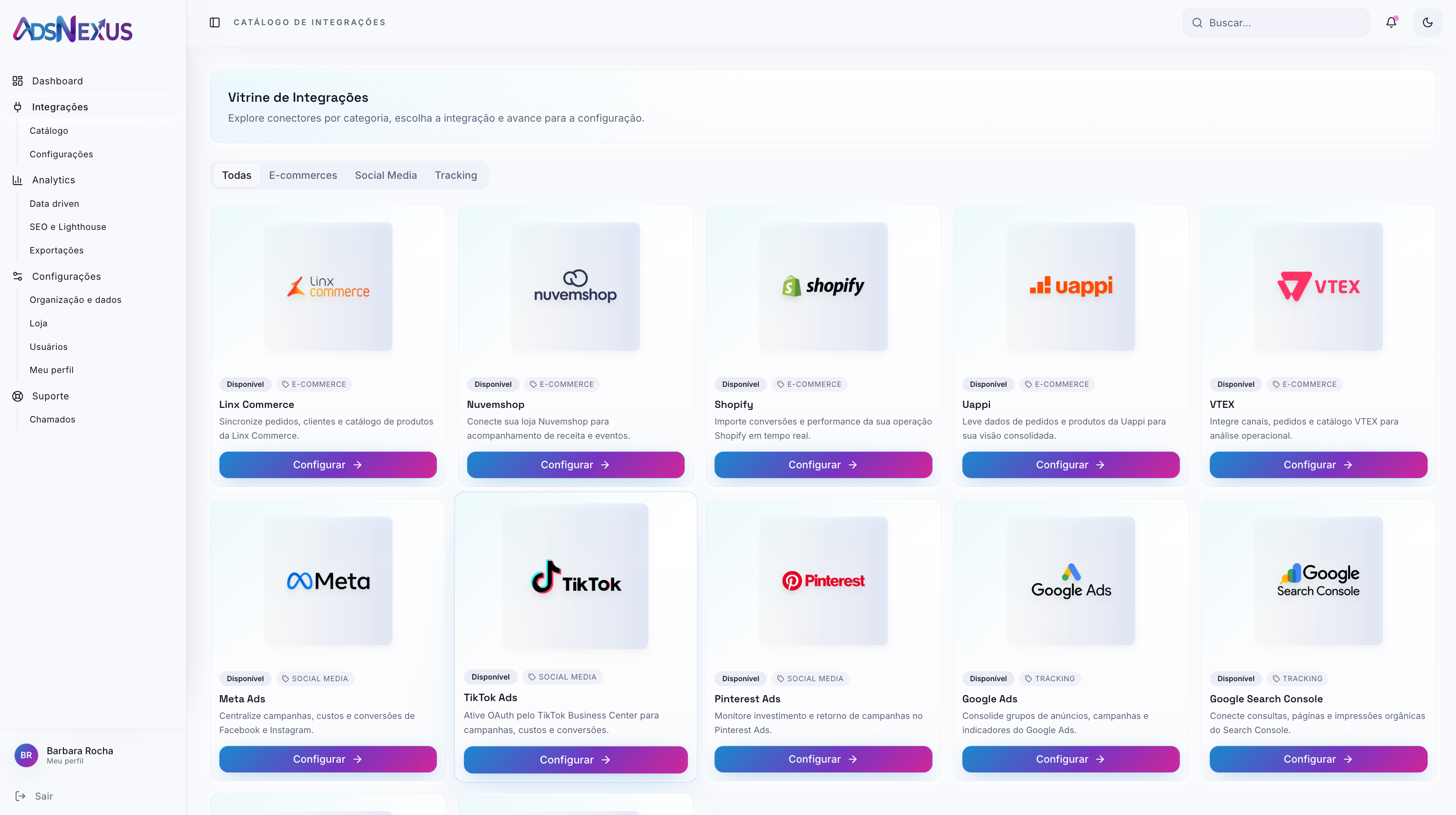This screenshot has width=1456, height=815.
Task: Collapse the Integrações sidebar section
Action: point(93,107)
